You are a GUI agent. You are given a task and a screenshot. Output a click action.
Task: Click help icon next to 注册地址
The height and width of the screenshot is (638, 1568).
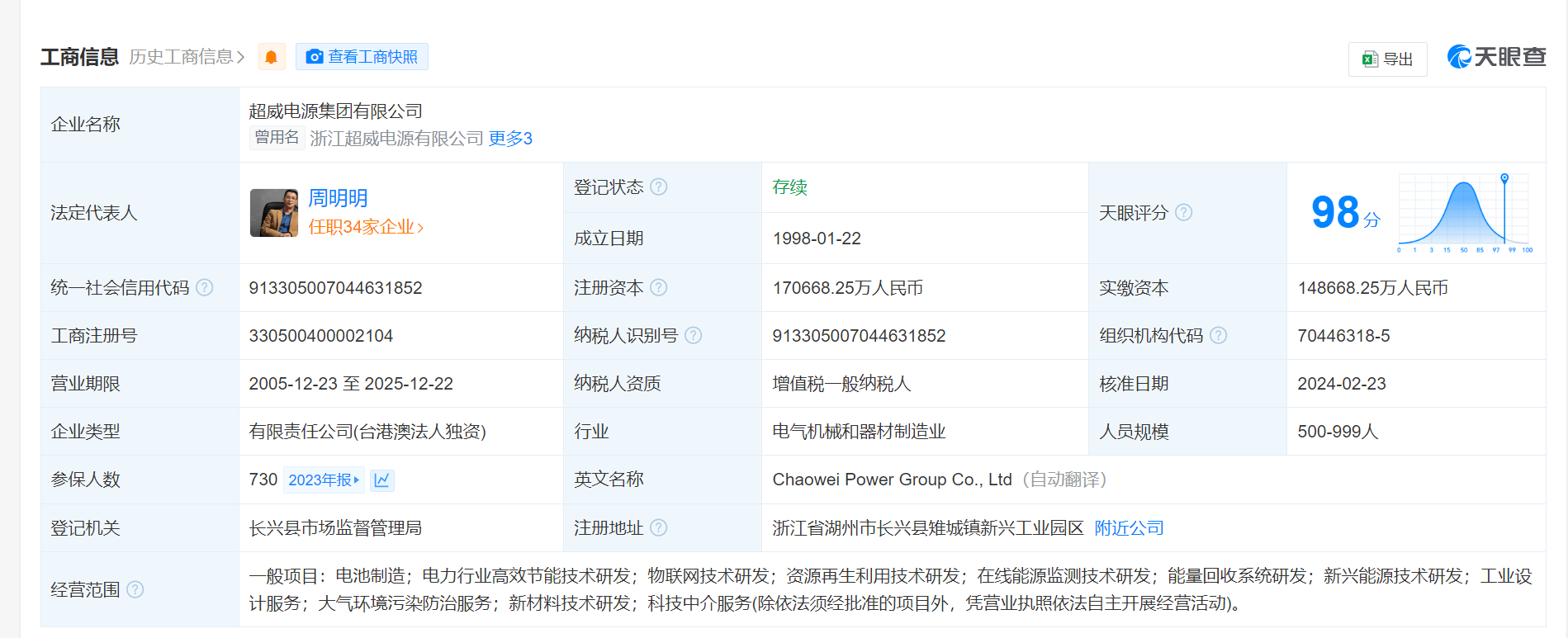point(658,528)
